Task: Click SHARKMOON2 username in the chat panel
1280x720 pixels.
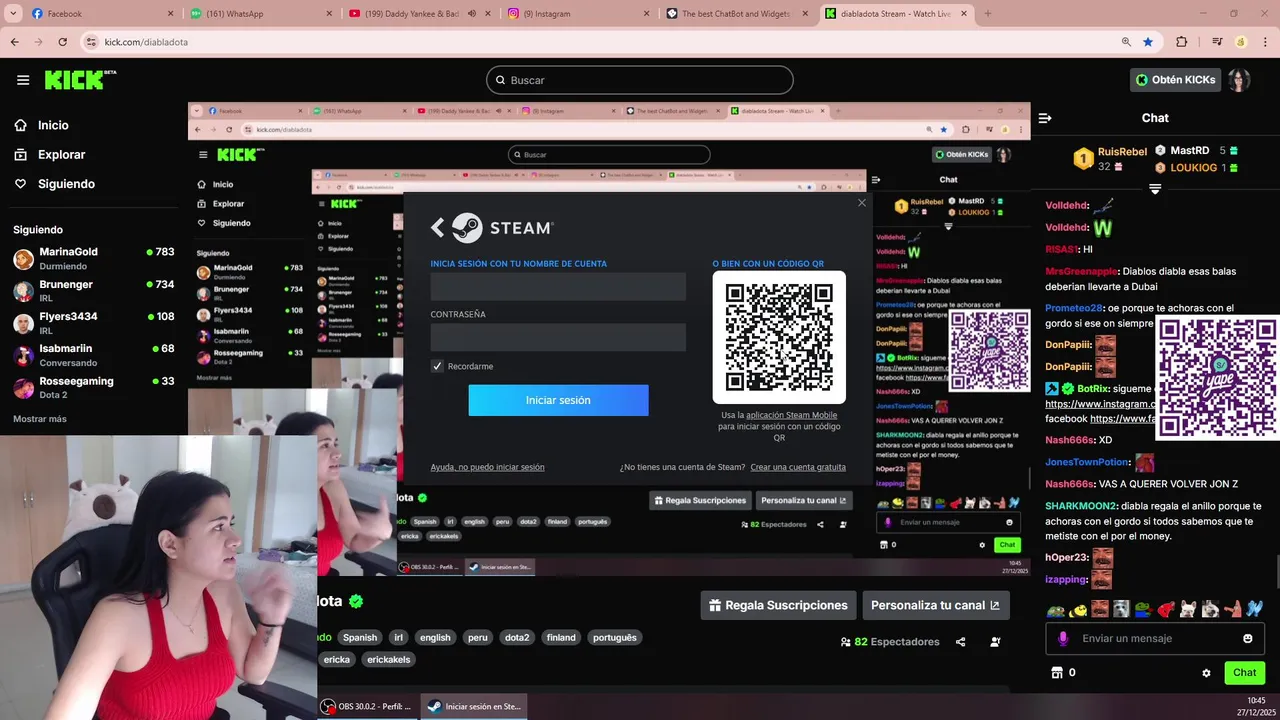Action: [x=1082, y=506]
